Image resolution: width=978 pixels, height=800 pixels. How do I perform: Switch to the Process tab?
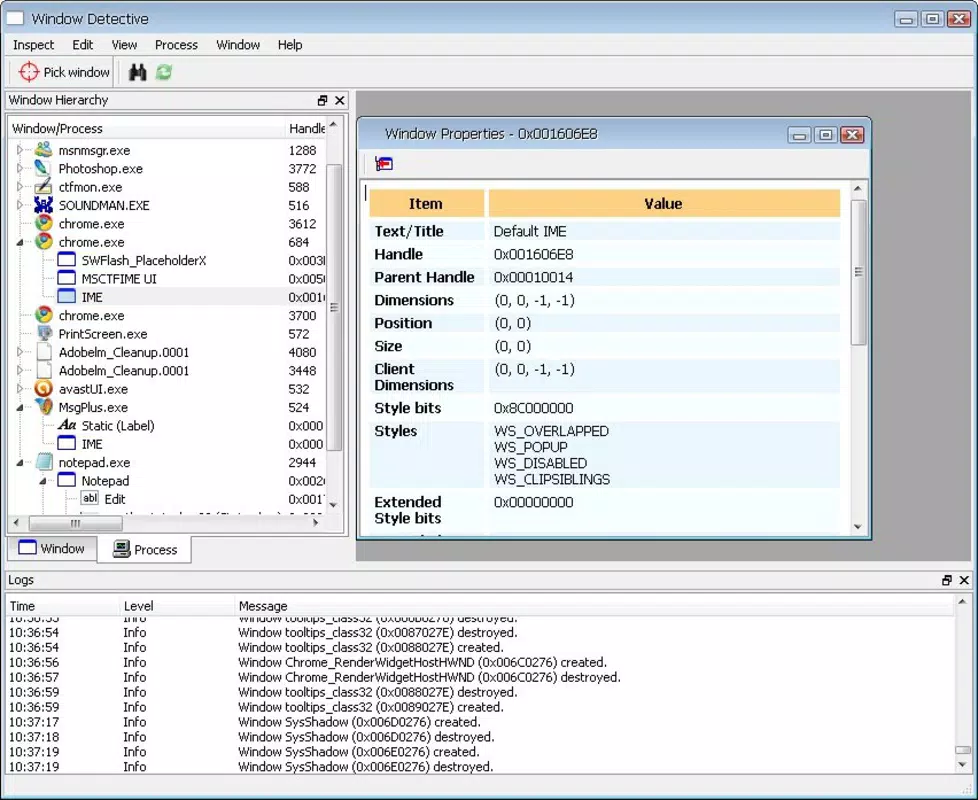[145, 549]
